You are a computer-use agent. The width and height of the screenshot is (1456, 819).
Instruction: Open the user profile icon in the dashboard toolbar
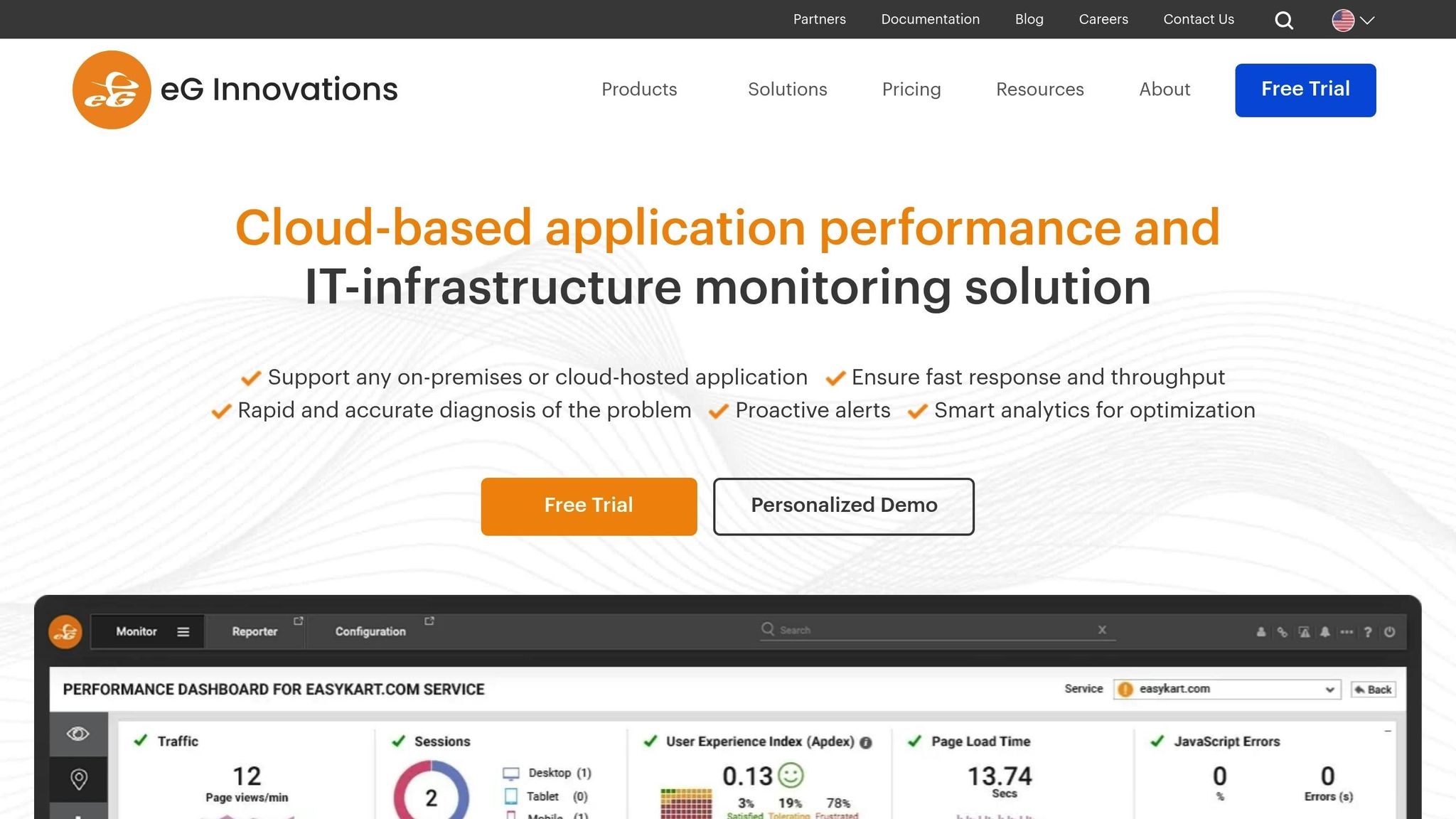(x=1262, y=631)
